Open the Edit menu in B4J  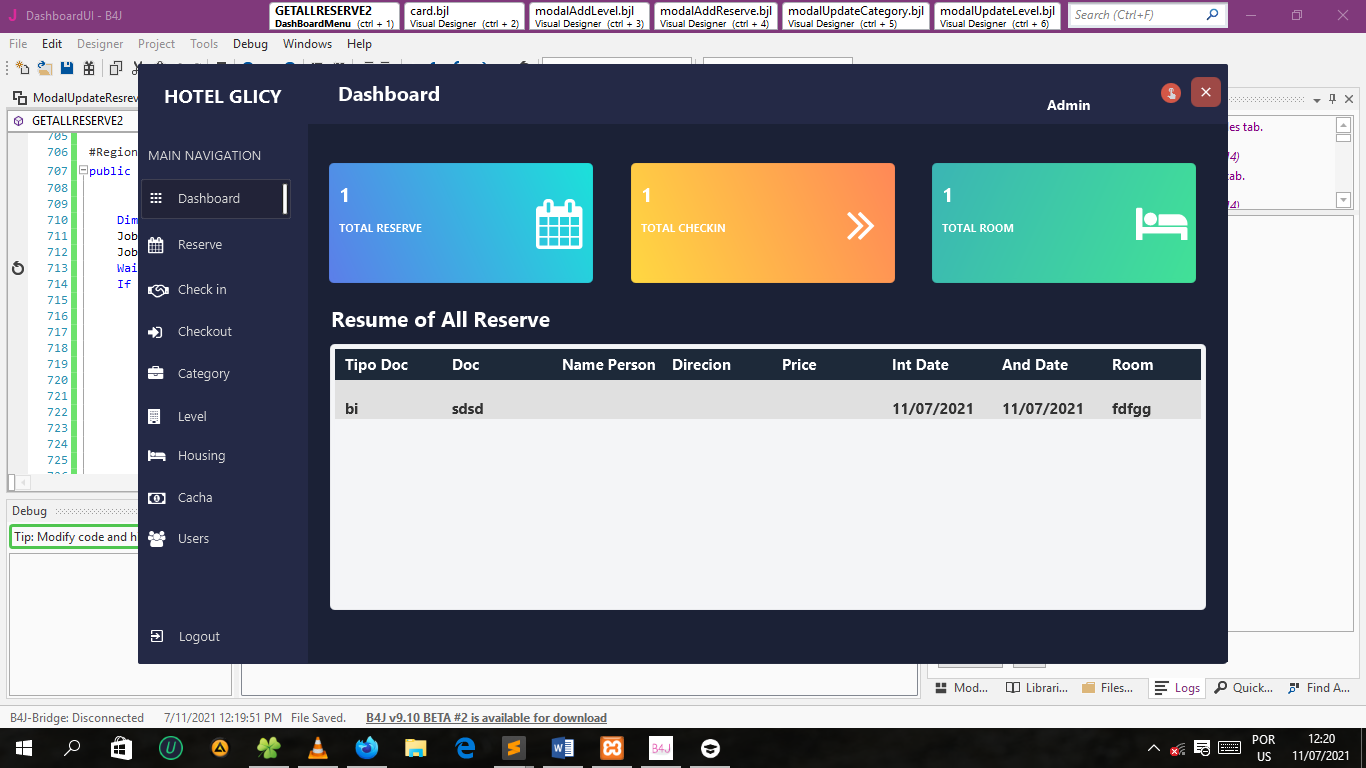[52, 44]
